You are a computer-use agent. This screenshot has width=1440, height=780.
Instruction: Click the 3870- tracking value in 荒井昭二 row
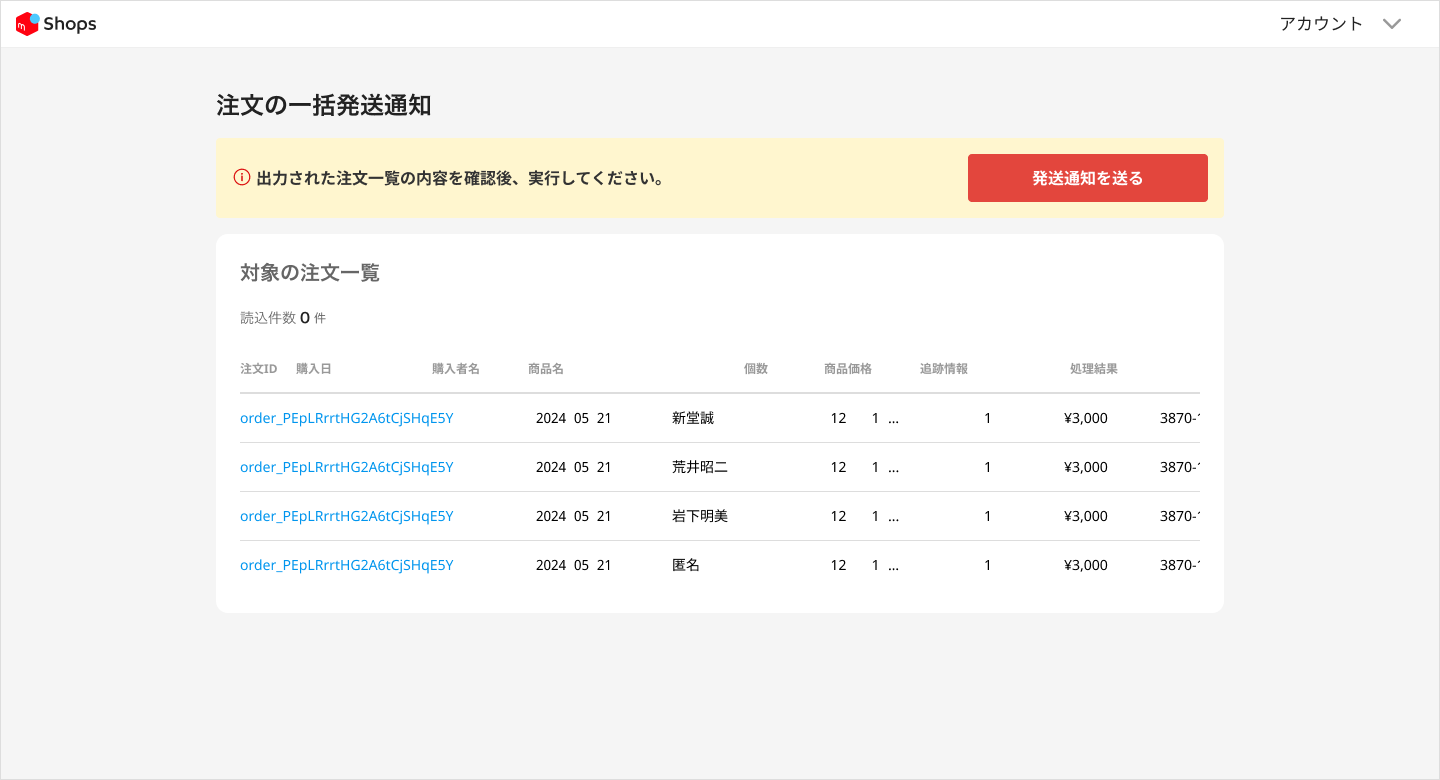[x=1180, y=467]
